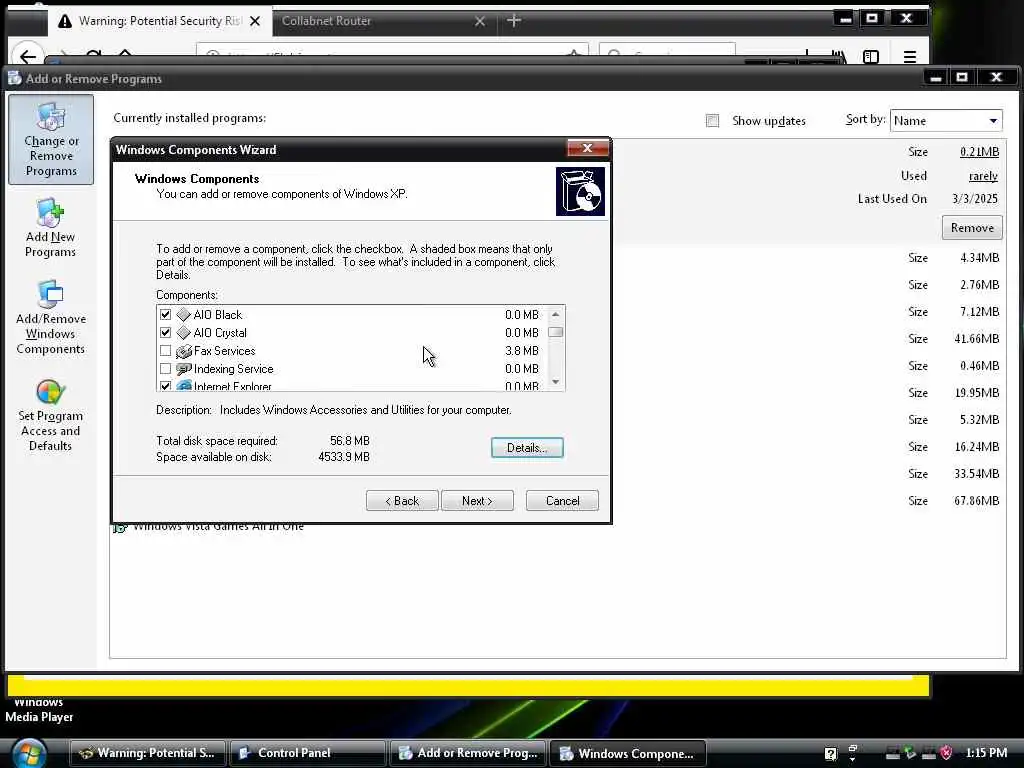This screenshot has height=768, width=1024.
Task: Click the warning icon on Firefox tab
Action: click(x=65, y=22)
